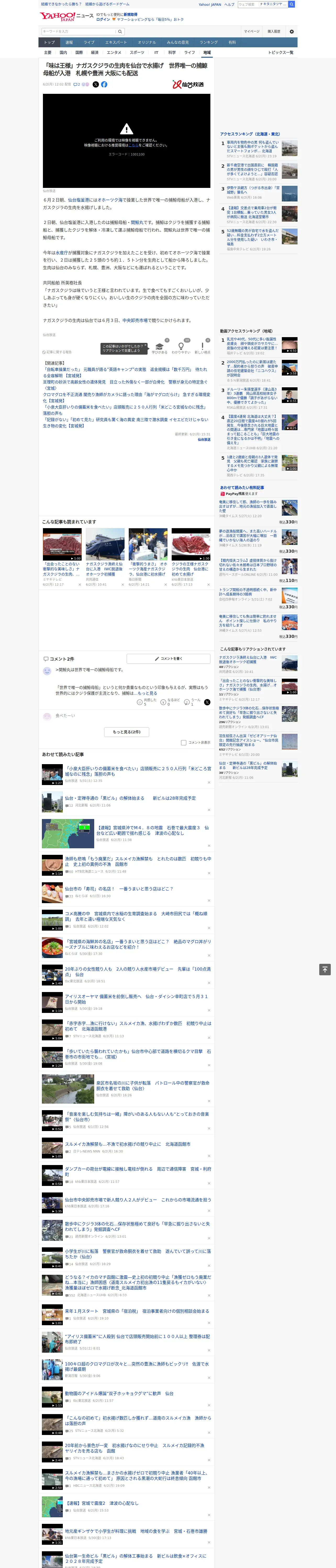Open the 速報 tab
Viewport: 336px width, 1568px height.
[x=69, y=43]
